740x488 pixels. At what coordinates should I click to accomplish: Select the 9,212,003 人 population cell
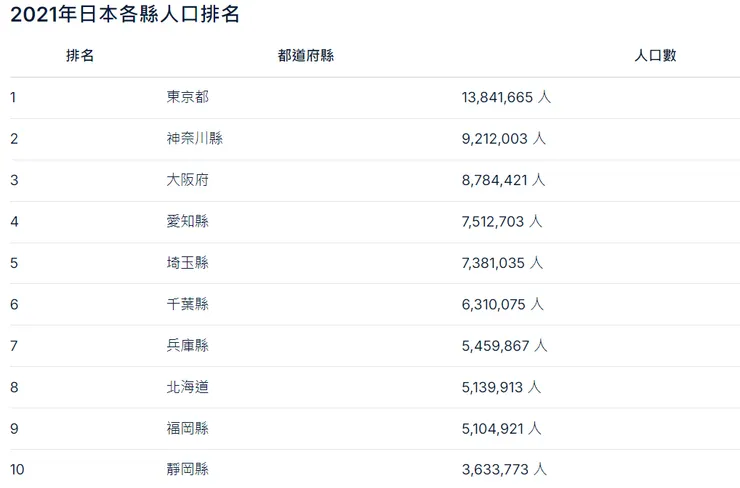coord(503,139)
